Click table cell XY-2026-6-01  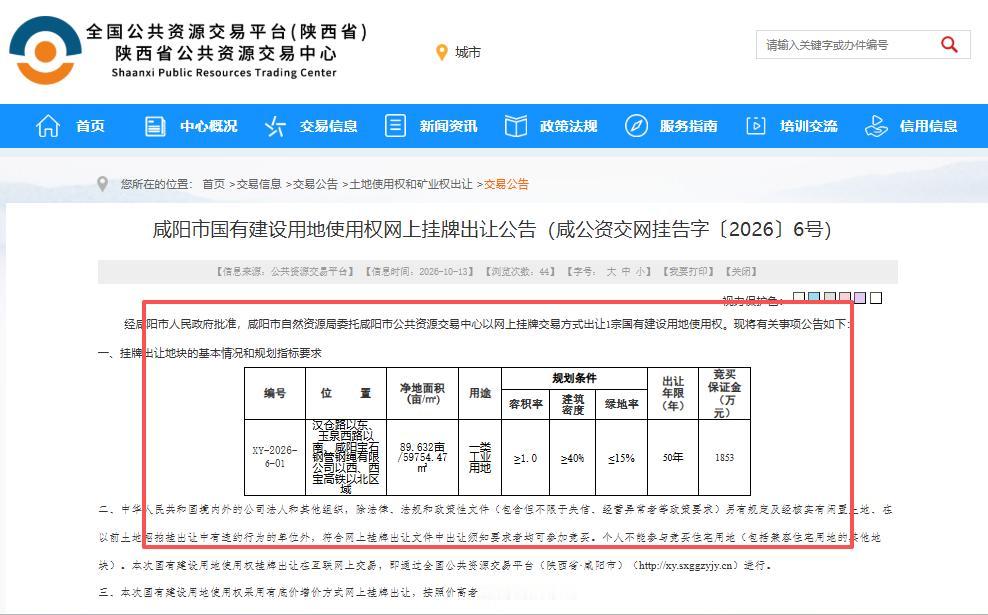click(x=275, y=457)
